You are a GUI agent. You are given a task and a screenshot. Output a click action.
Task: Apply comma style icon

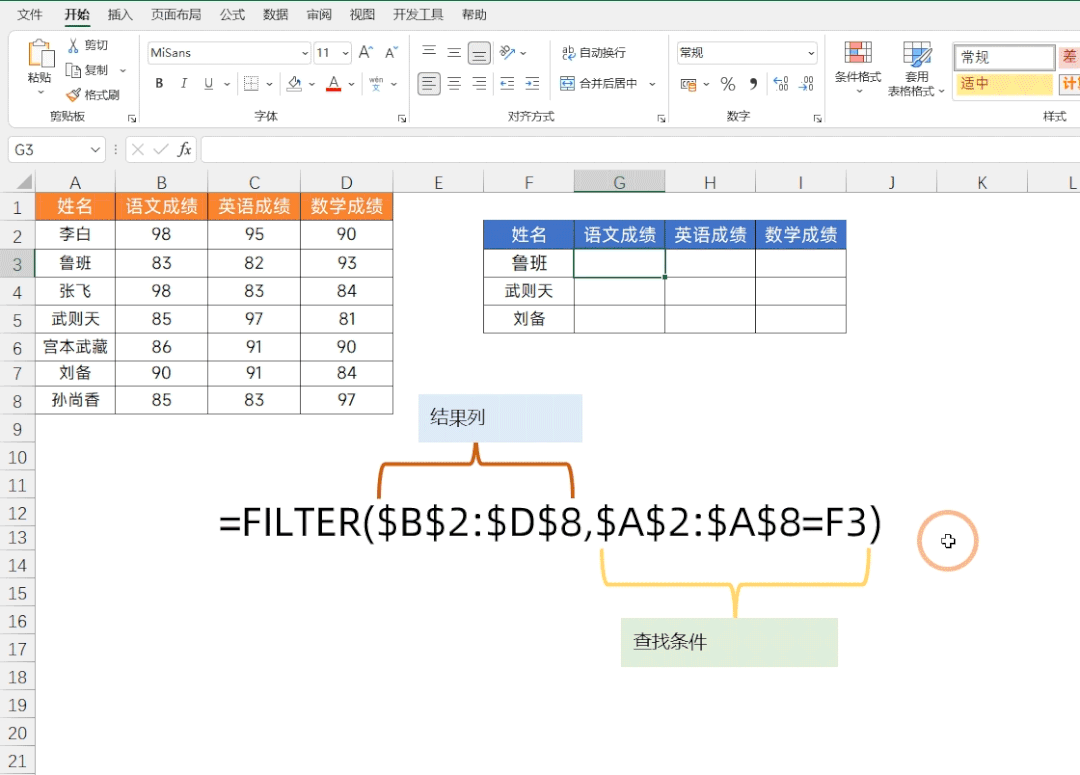pyautogui.click(x=754, y=84)
